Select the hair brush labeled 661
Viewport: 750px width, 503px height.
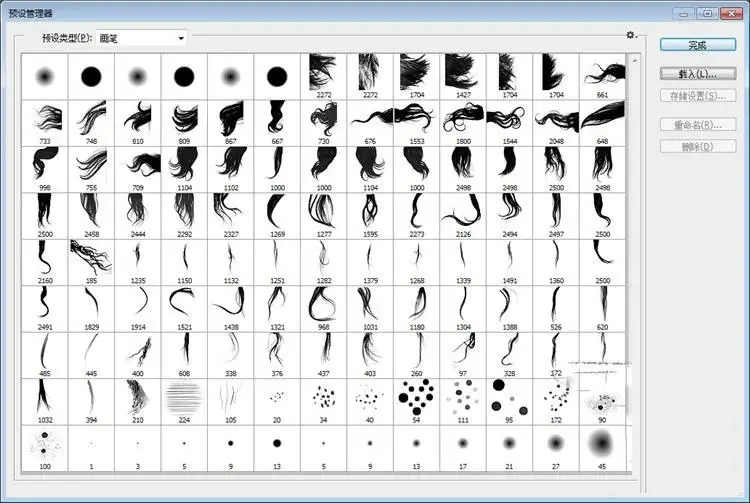(602, 75)
